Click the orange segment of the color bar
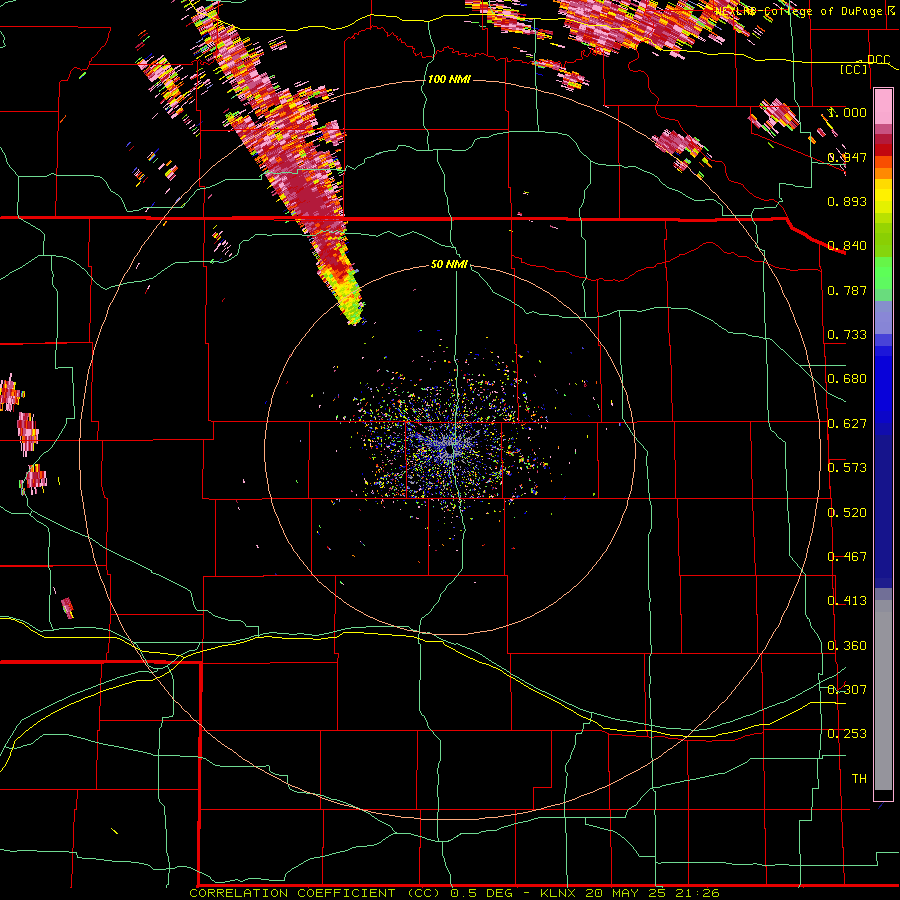This screenshot has height=900, width=900. click(883, 173)
